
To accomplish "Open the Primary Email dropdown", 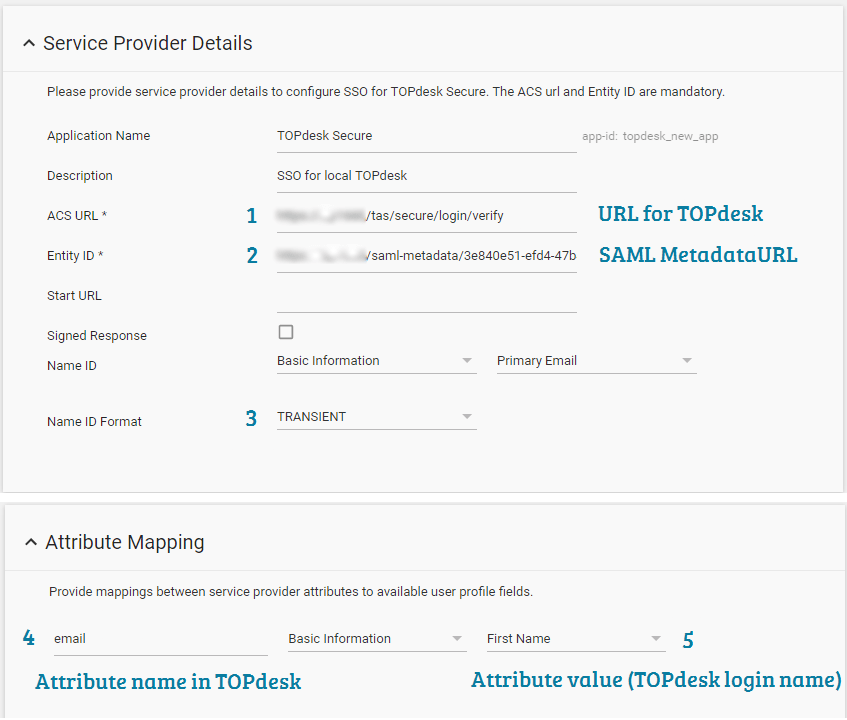I will tap(590, 360).
